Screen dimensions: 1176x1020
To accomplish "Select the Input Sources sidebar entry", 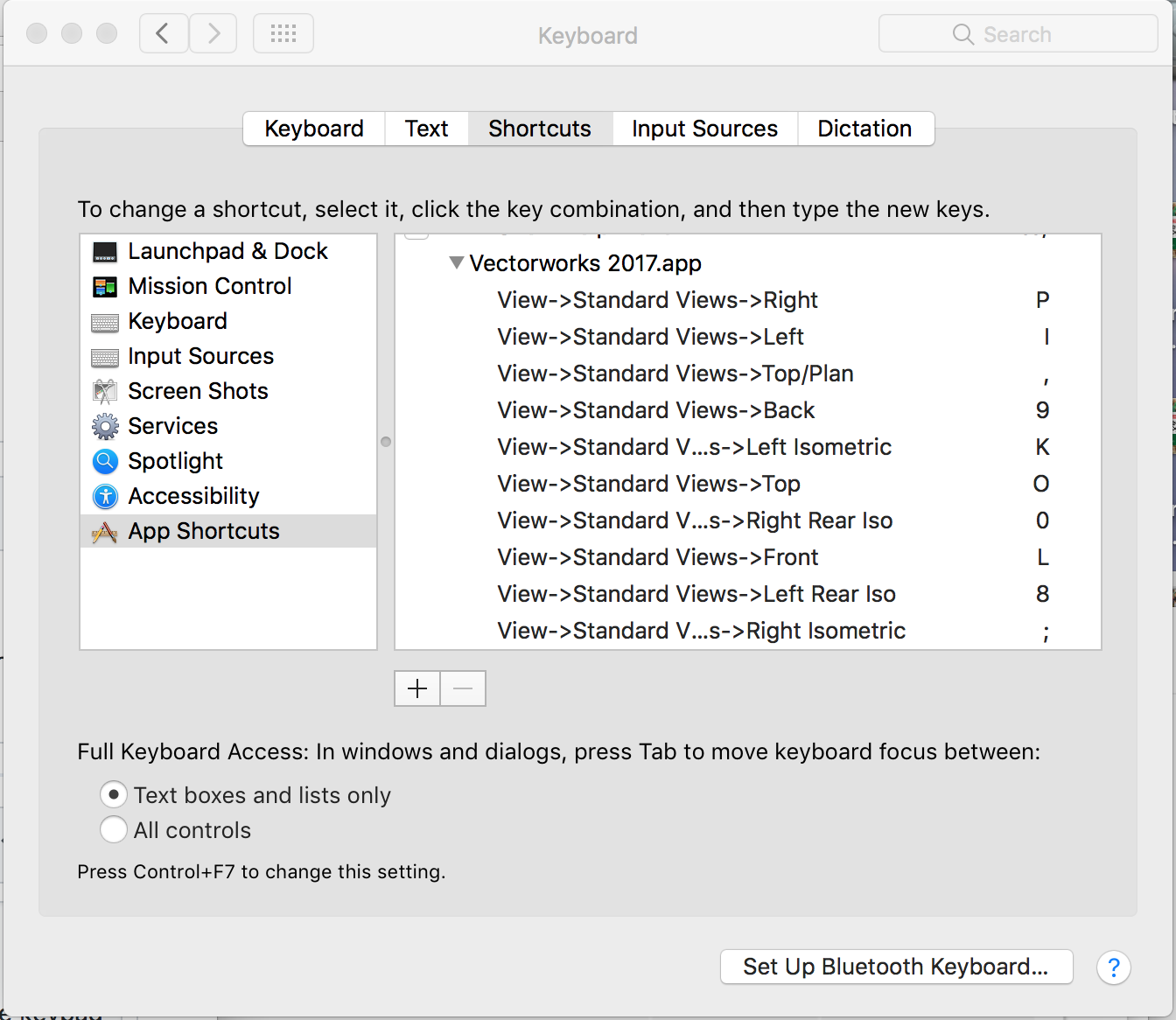I will coord(200,356).
